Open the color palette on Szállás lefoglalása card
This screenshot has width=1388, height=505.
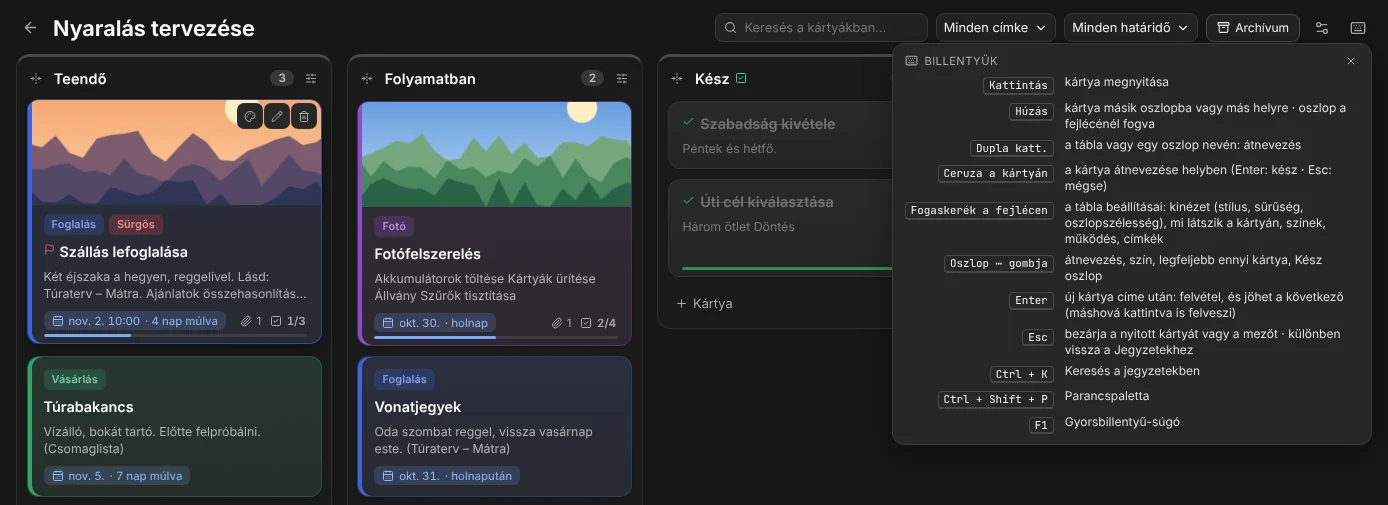click(x=251, y=116)
